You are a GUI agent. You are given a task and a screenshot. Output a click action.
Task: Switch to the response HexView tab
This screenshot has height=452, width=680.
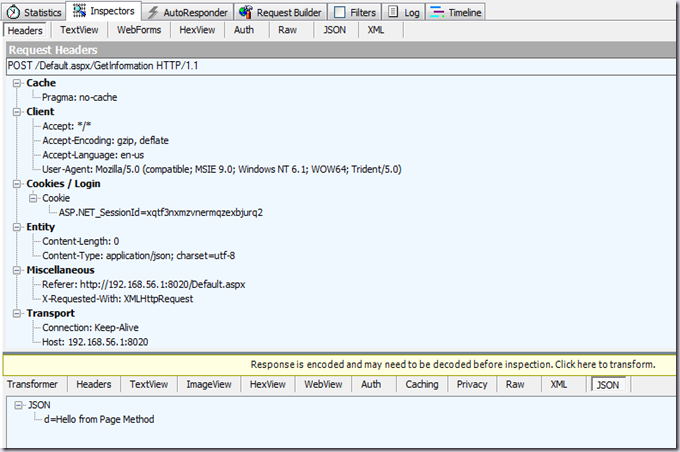click(268, 384)
